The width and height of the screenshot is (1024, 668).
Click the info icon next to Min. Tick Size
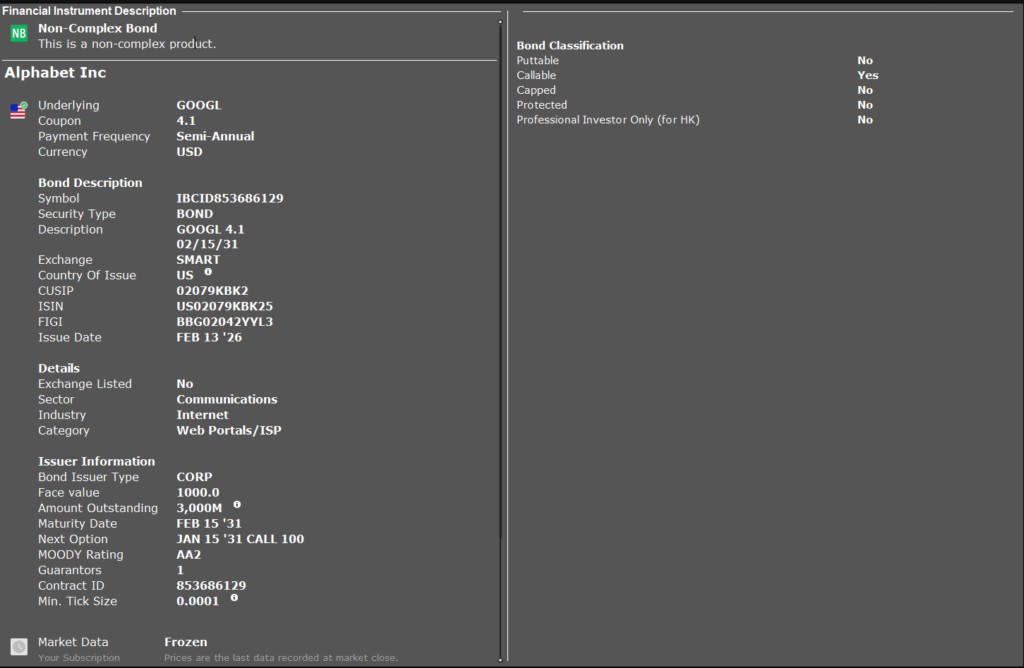pyautogui.click(x=234, y=597)
